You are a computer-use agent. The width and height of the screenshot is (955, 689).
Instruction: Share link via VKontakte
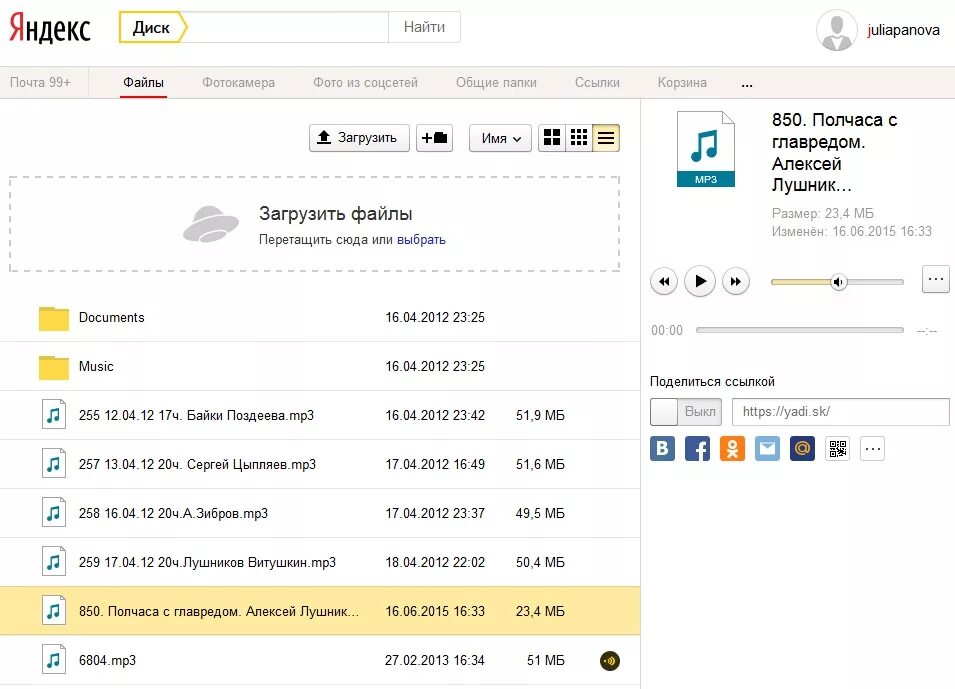[x=663, y=449]
